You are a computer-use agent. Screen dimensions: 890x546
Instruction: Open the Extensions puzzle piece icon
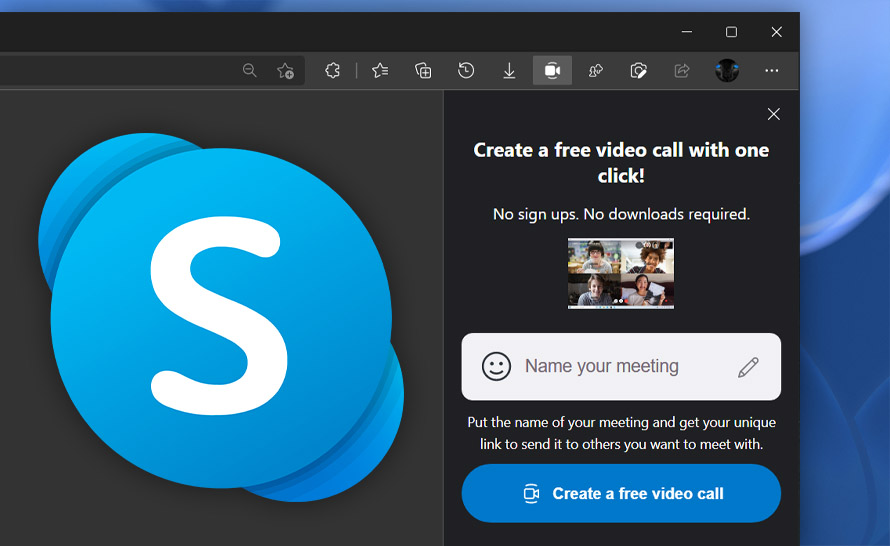point(333,70)
